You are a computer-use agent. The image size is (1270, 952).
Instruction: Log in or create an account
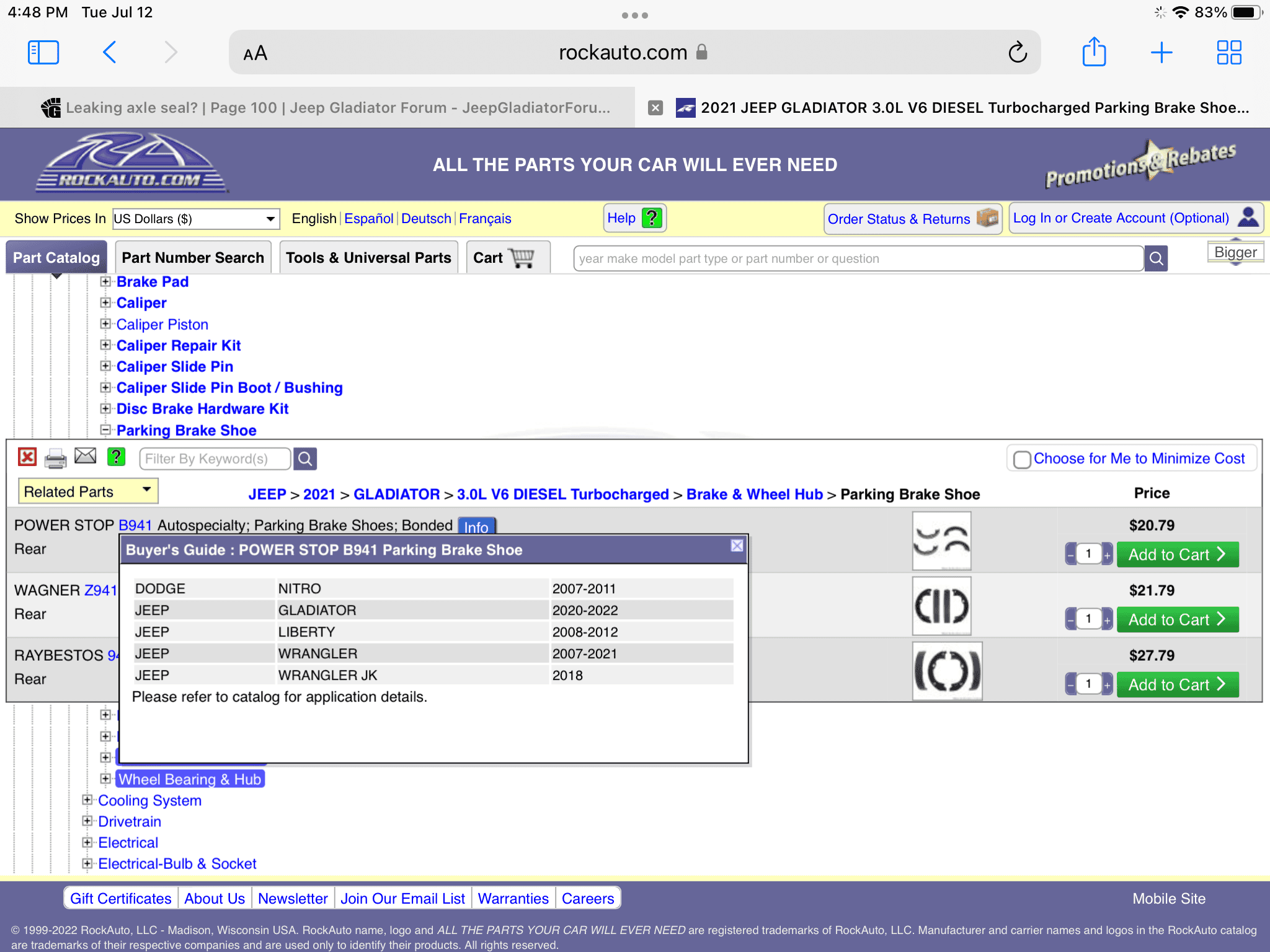click(x=1136, y=218)
